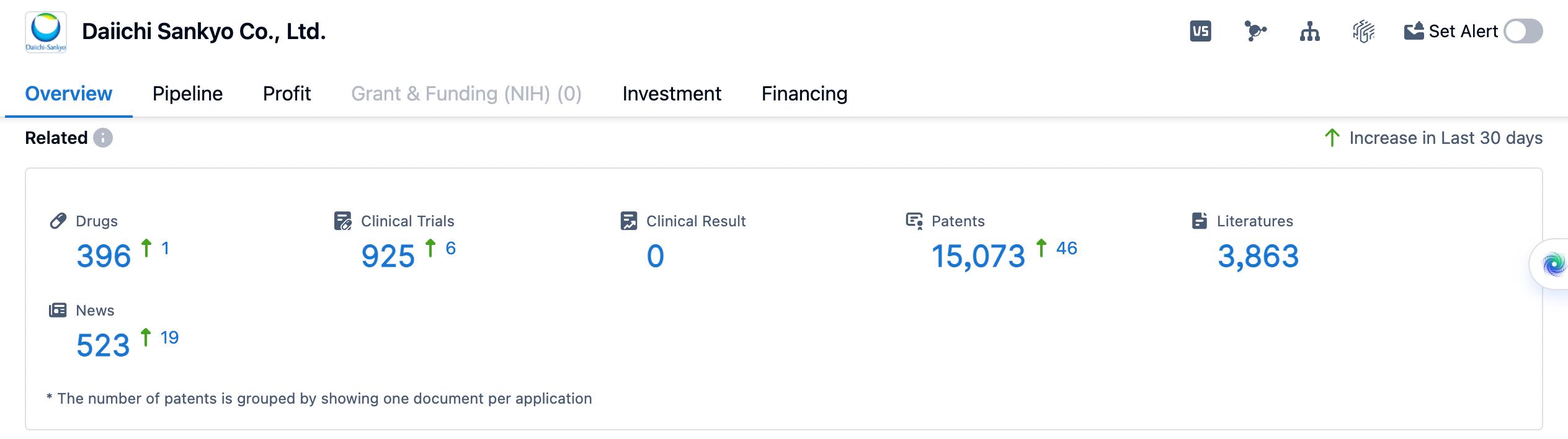Image resolution: width=1568 pixels, height=439 pixels.
Task: Open the 396 Drugs count link
Action: [x=104, y=256]
